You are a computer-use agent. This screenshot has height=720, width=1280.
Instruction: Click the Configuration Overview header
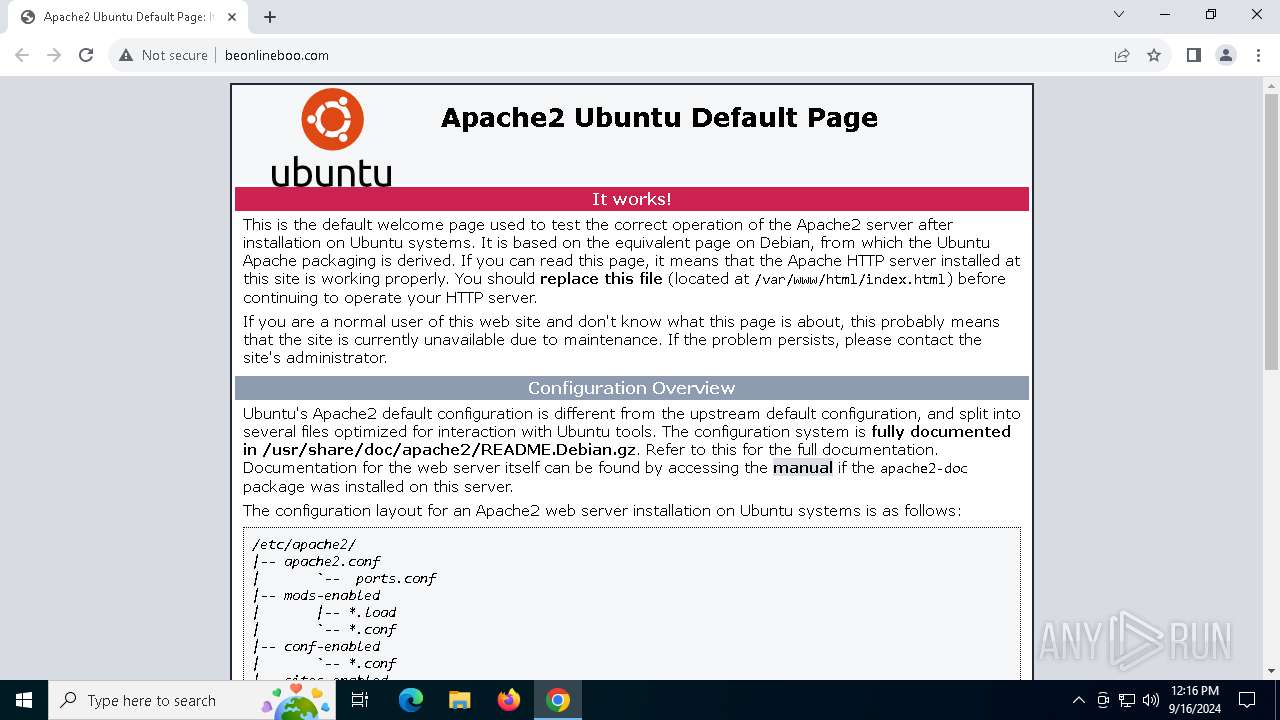(632, 388)
